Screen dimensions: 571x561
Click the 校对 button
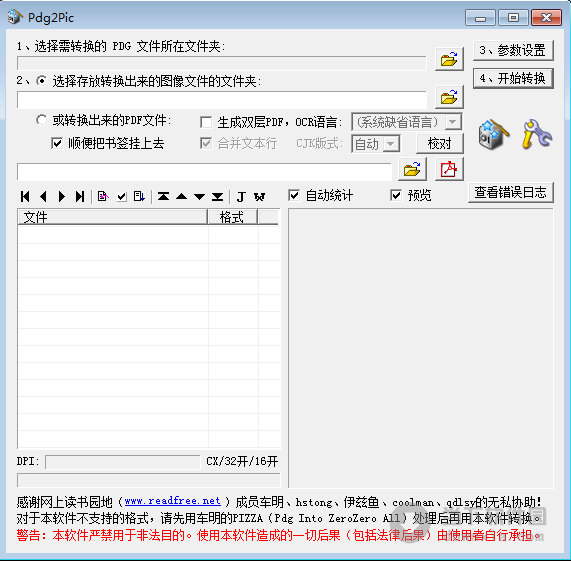point(440,143)
